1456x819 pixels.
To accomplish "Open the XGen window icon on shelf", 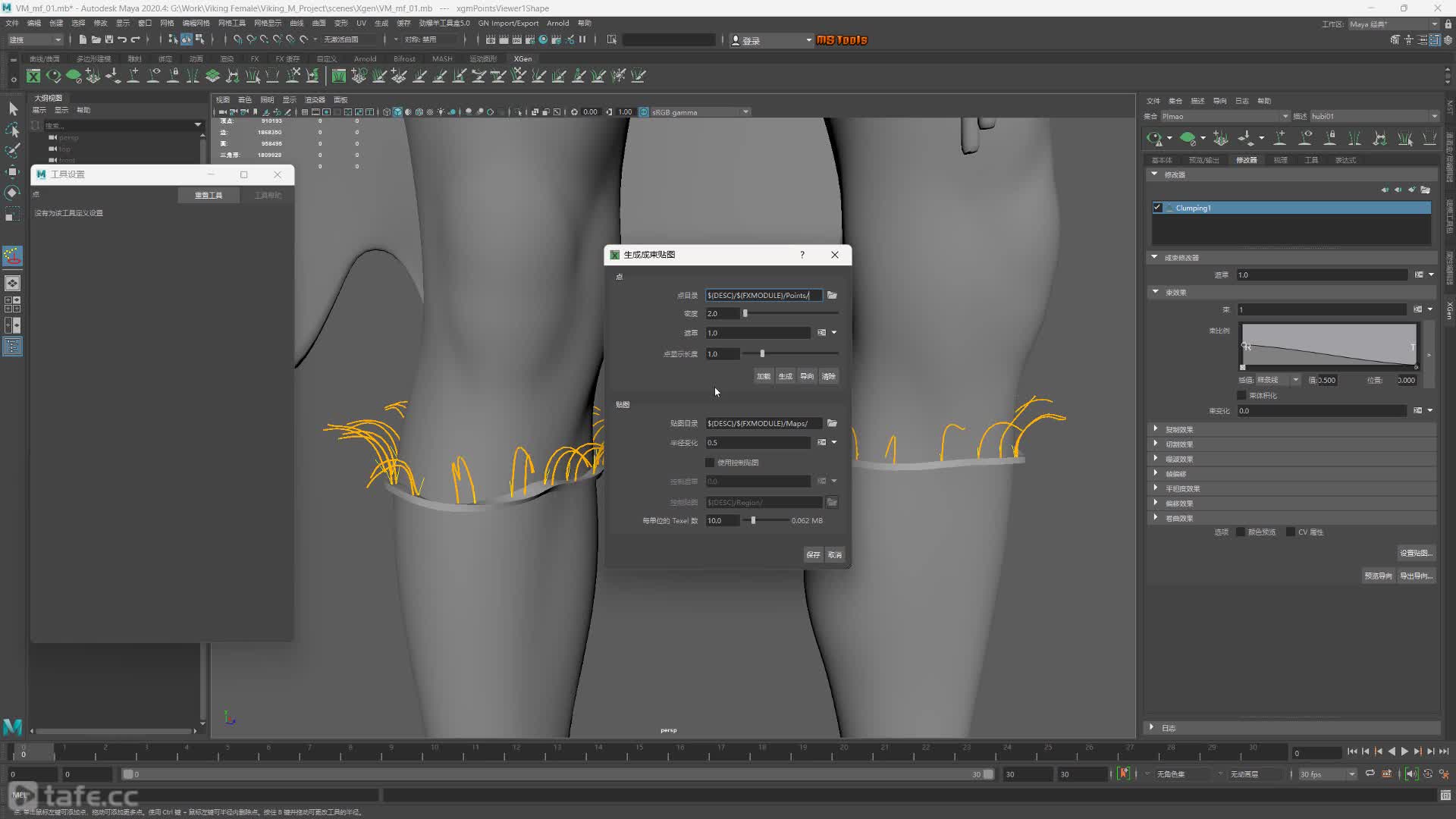I will click(x=33, y=76).
